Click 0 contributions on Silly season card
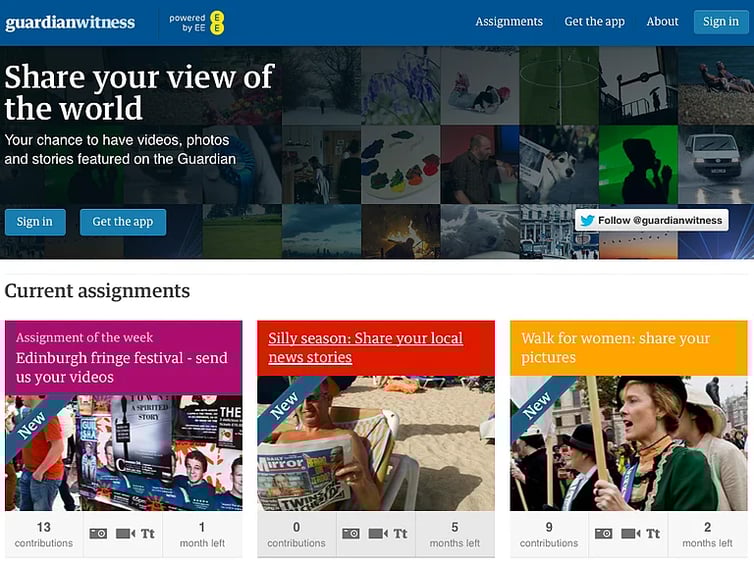 coord(296,535)
